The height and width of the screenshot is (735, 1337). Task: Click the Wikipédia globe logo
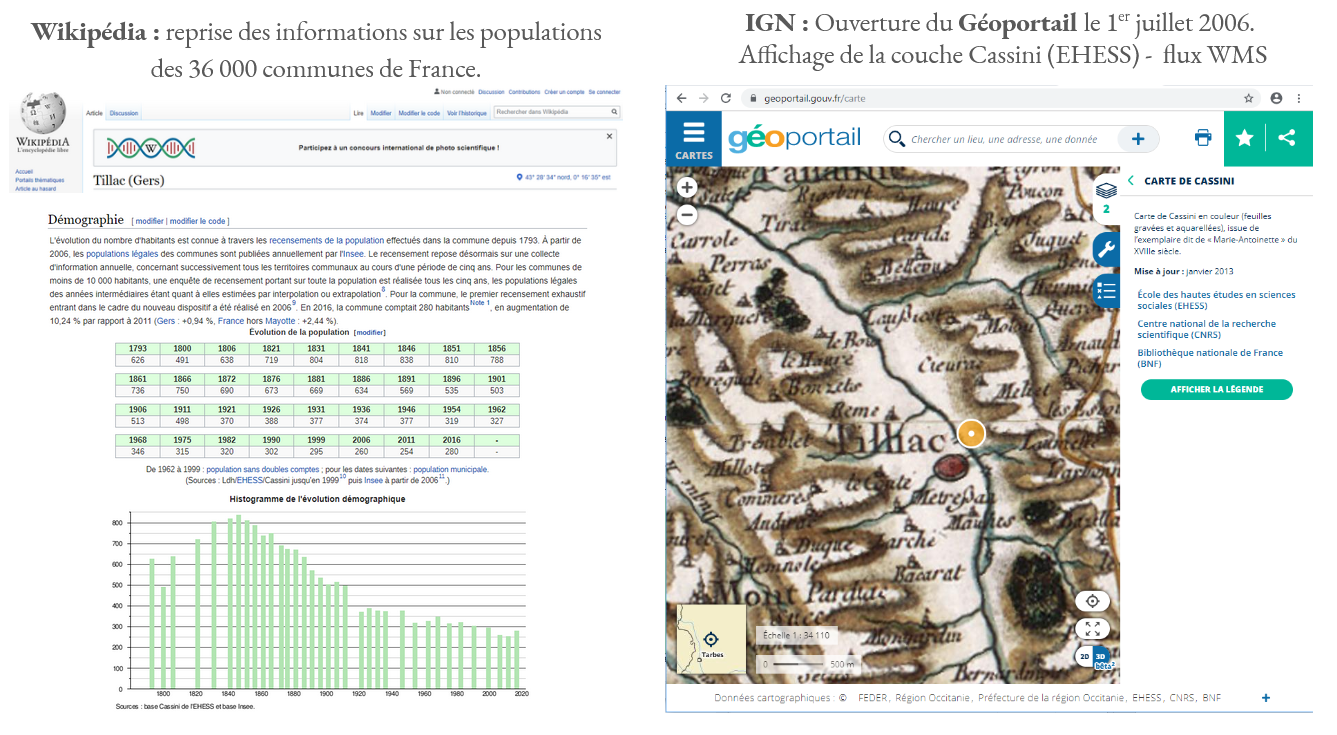[x=43, y=112]
